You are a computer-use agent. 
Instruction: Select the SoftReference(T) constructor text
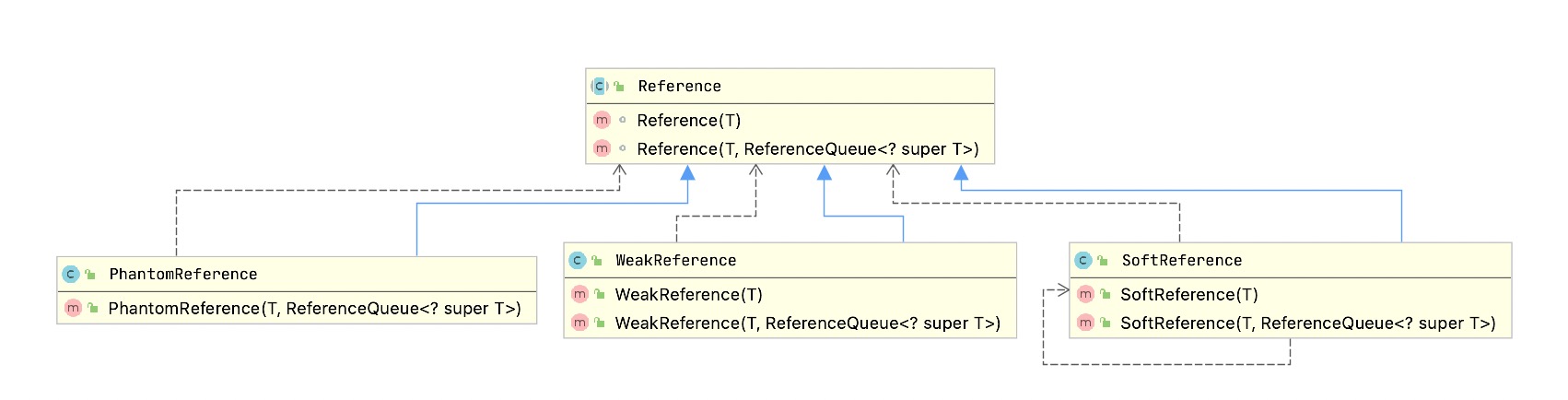(1189, 294)
